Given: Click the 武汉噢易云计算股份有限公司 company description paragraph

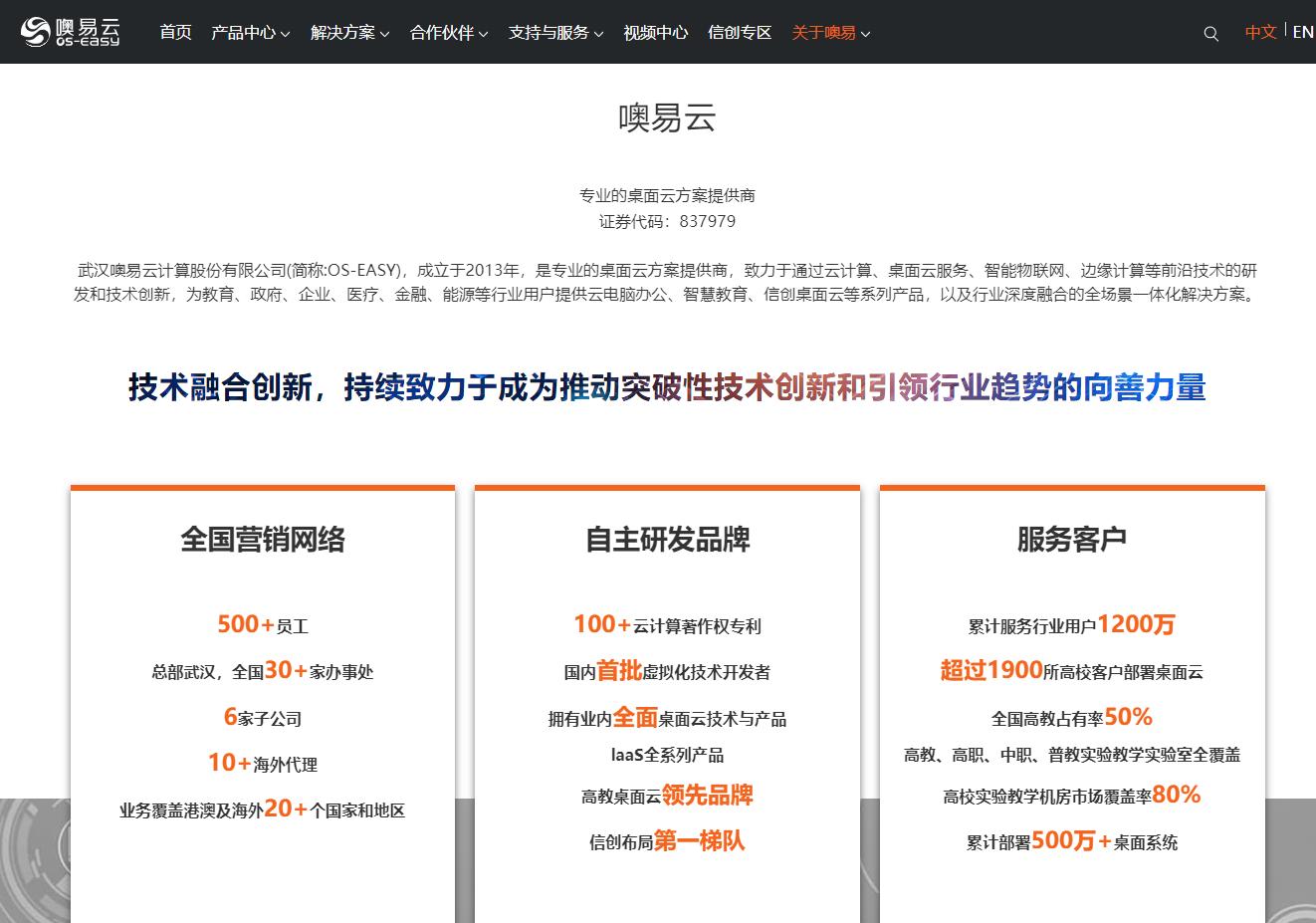Looking at the screenshot, I should pos(665,282).
